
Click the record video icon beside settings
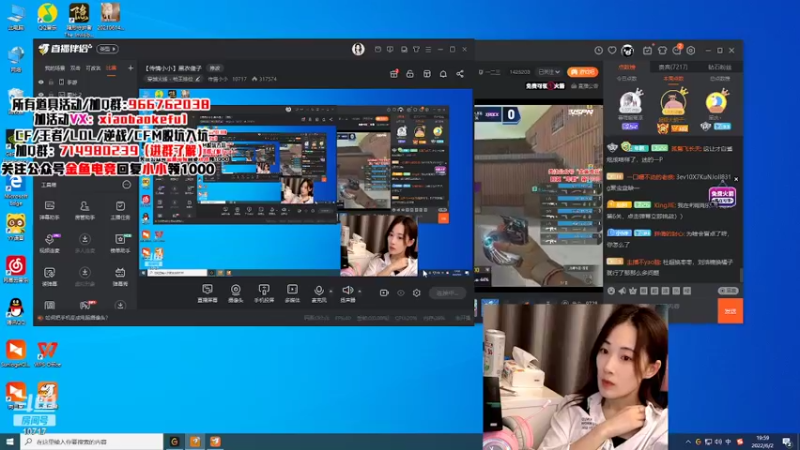384,293
